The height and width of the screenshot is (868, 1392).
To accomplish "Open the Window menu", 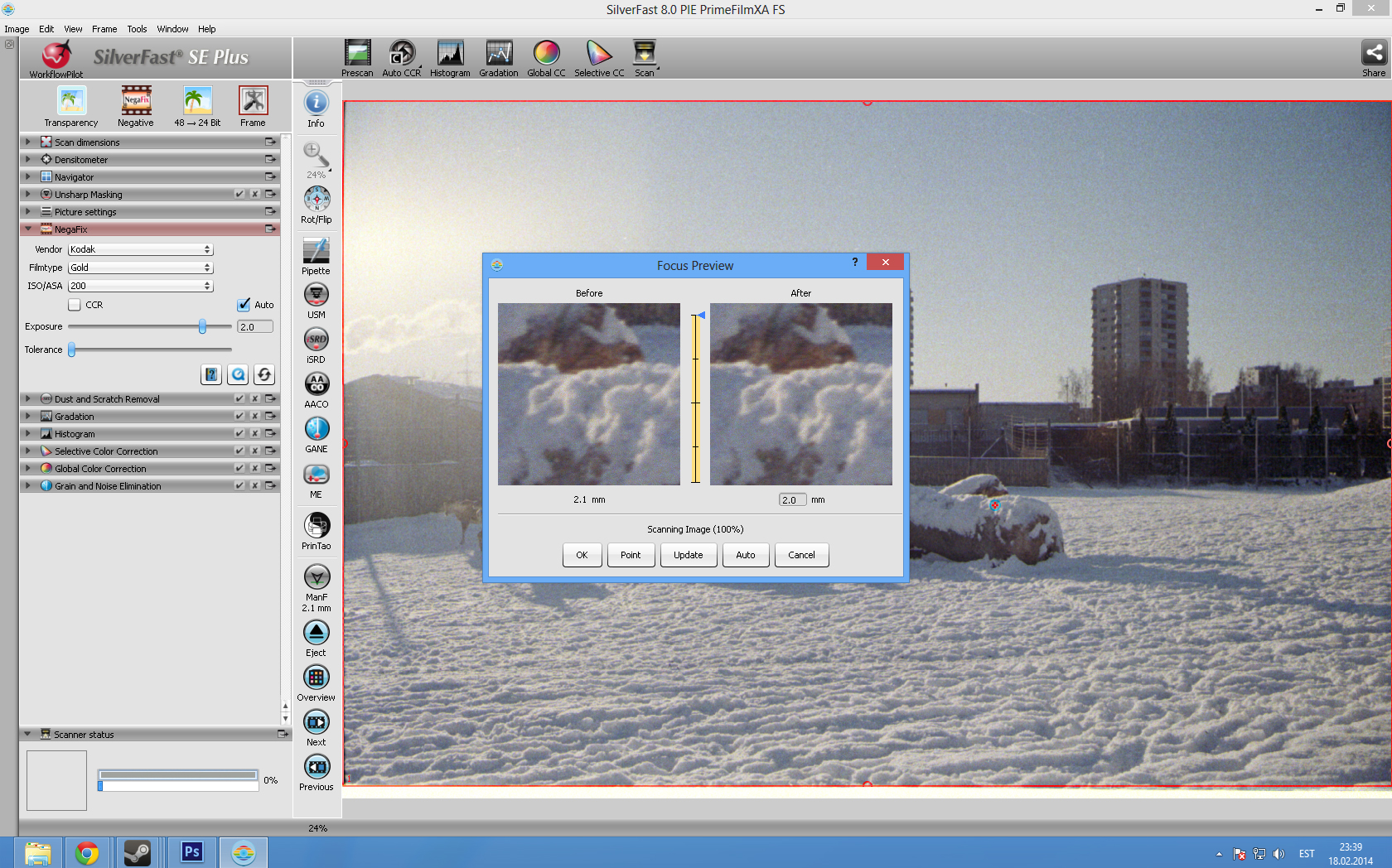I will [172, 29].
